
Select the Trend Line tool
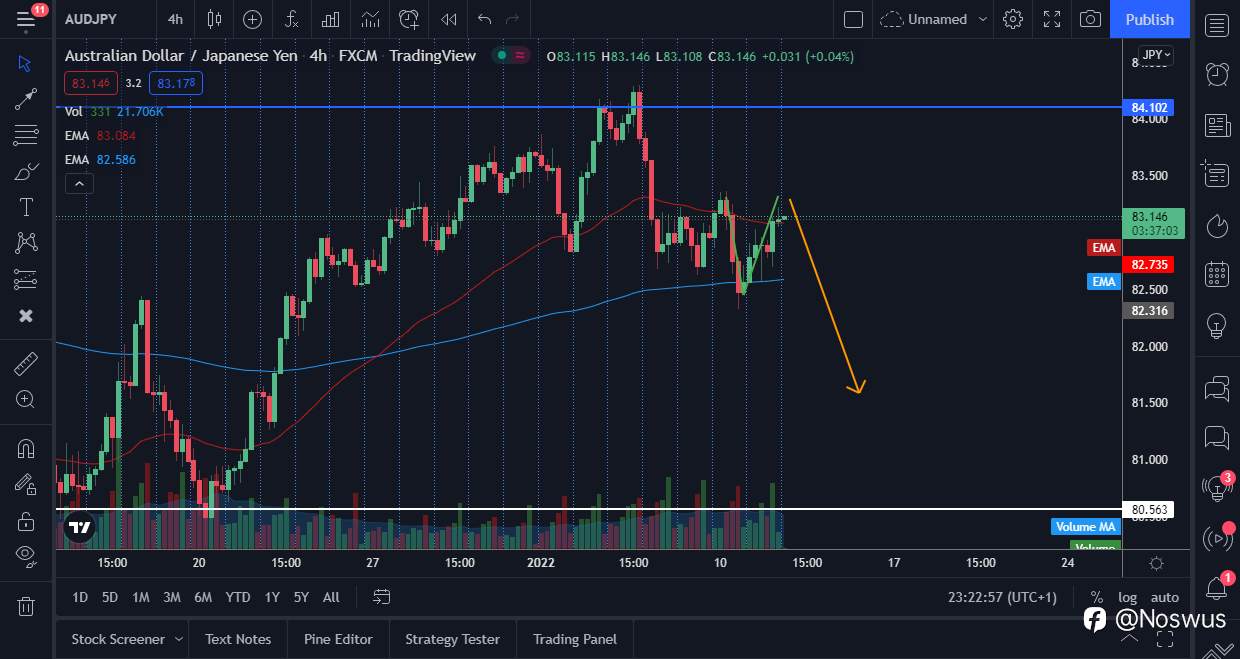click(25, 98)
